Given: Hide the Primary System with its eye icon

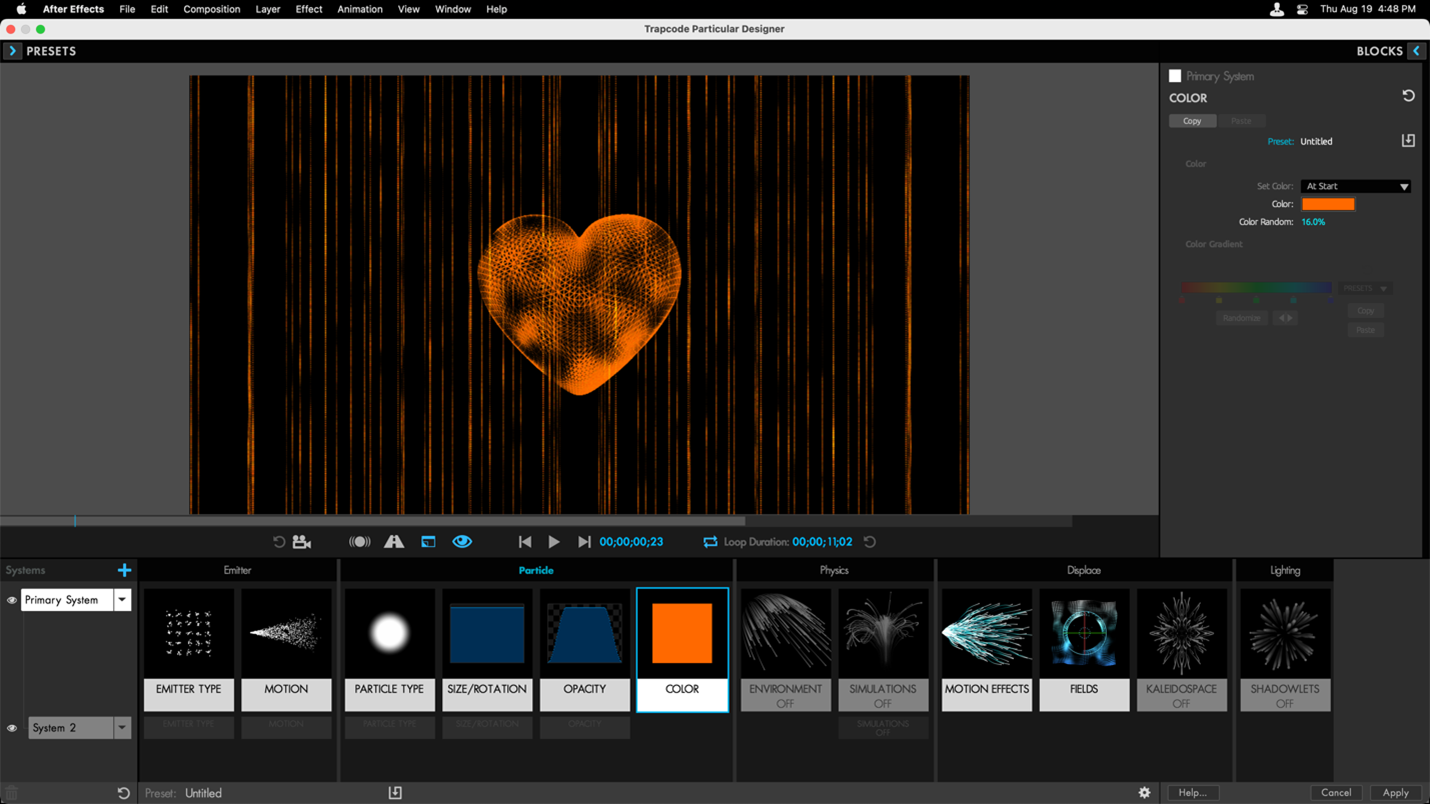Looking at the screenshot, I should coord(12,600).
